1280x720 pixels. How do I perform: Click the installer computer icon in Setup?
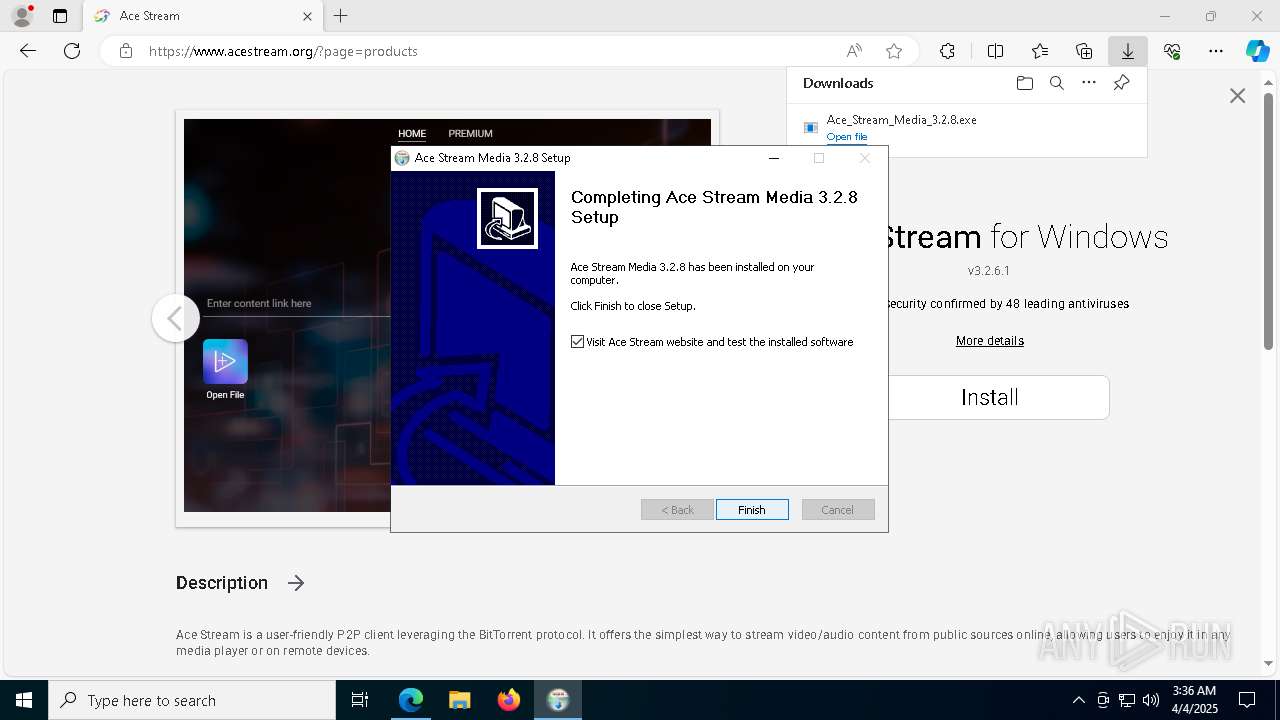click(507, 218)
